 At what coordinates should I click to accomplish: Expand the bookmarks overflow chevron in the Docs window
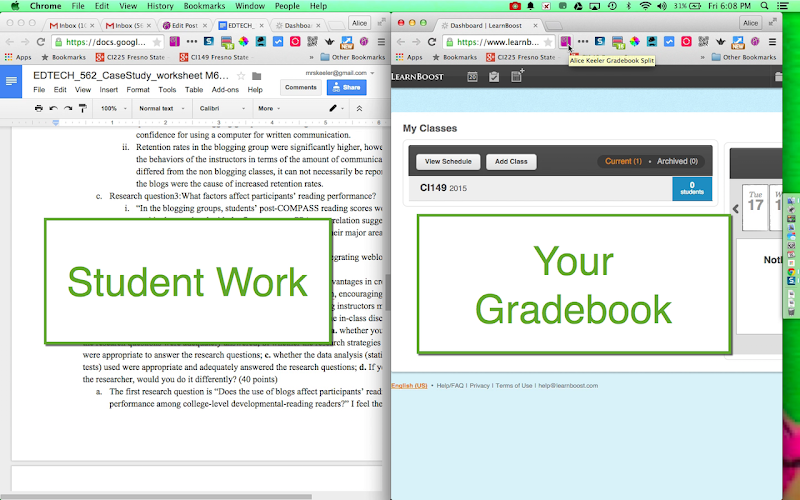click(x=311, y=57)
